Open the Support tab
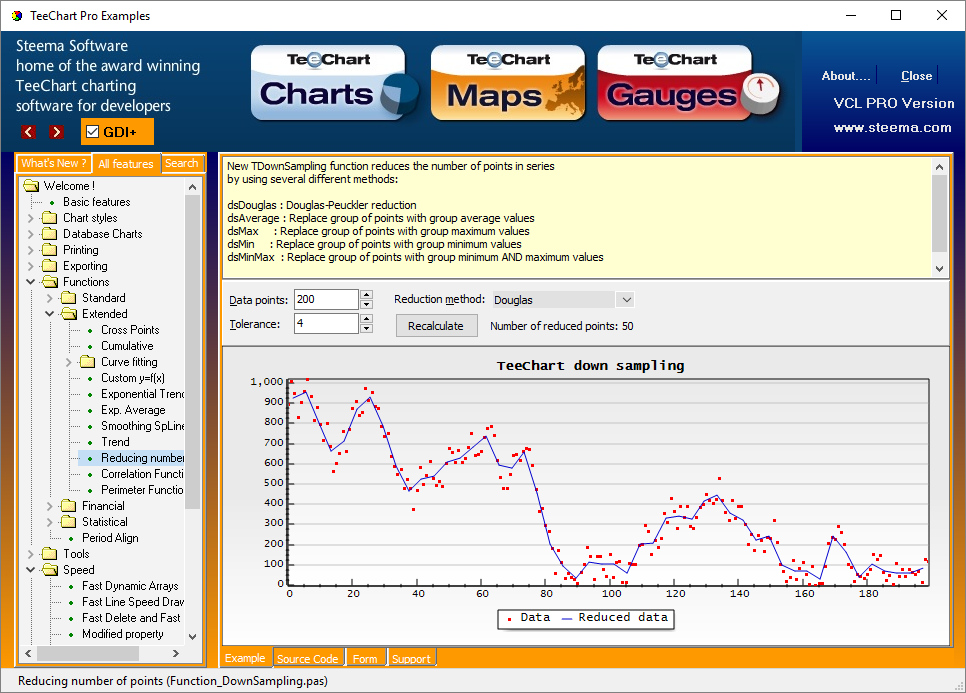 411,659
